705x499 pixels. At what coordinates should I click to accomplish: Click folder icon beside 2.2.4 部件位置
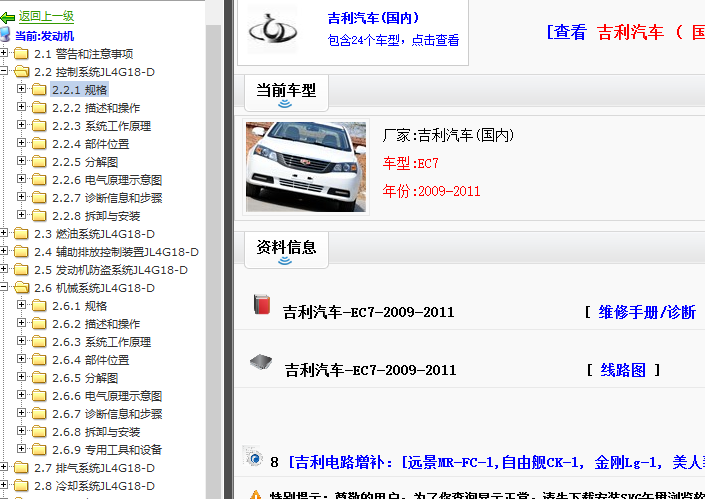point(39,144)
